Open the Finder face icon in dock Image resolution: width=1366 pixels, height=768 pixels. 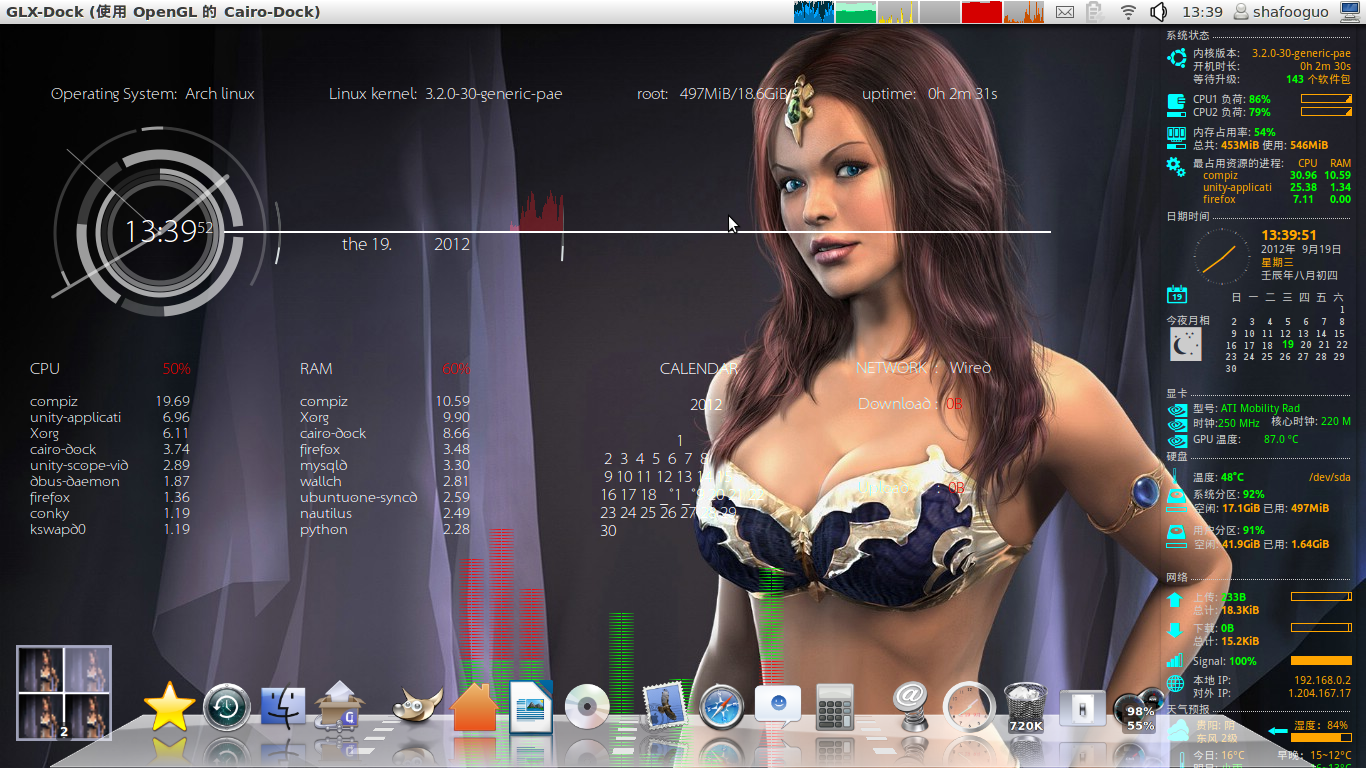pyautogui.click(x=283, y=708)
